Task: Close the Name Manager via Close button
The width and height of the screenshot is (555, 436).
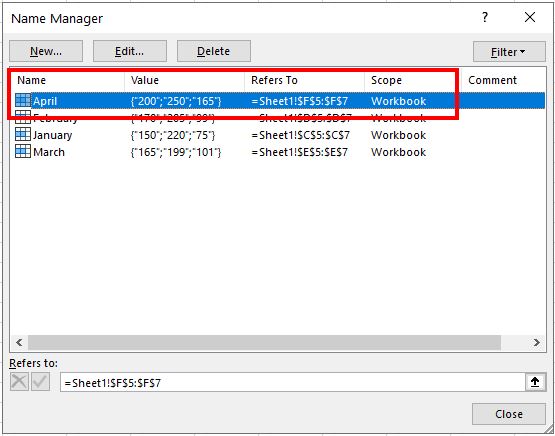Action: point(509,414)
